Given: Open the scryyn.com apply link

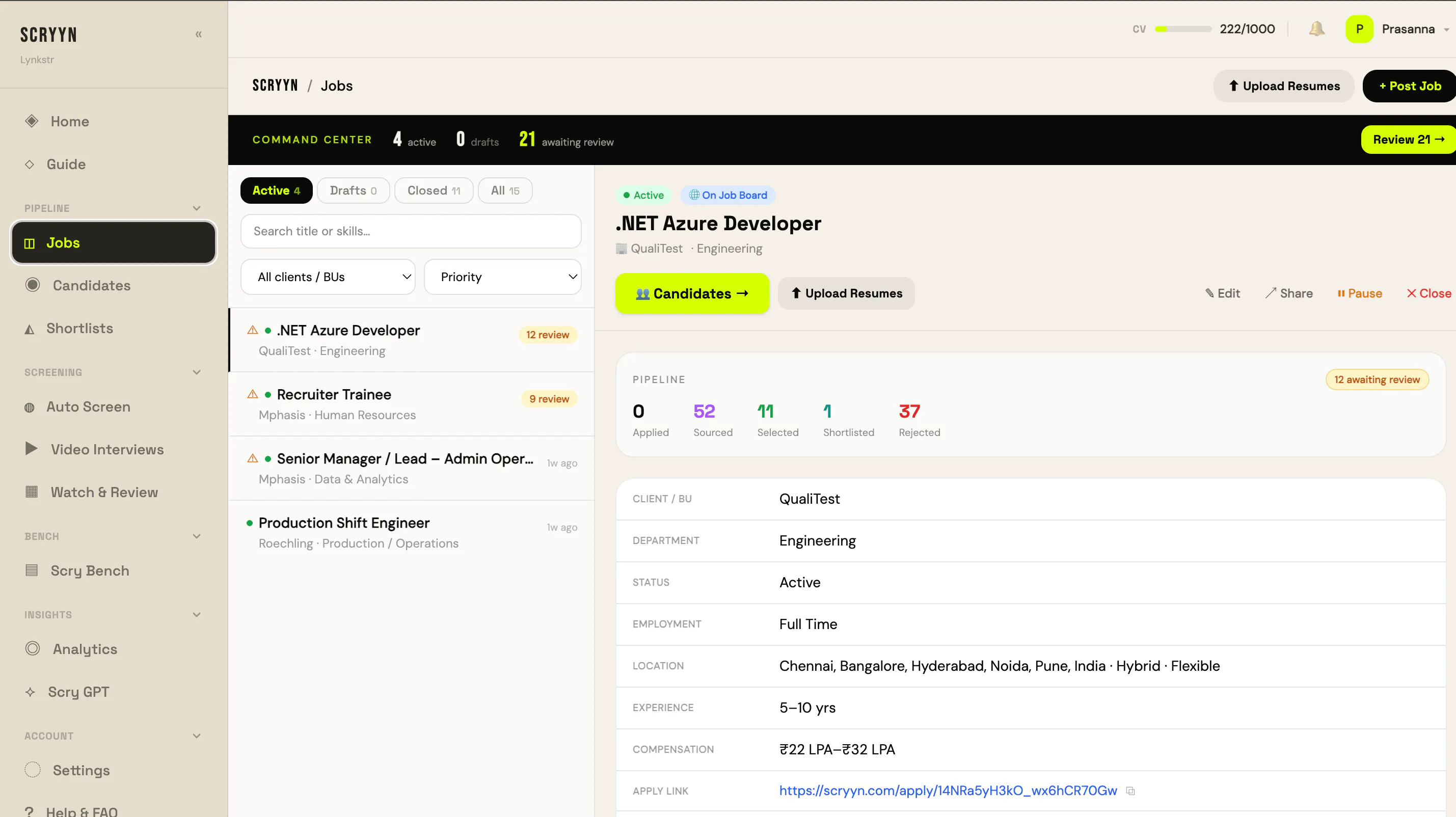Looking at the screenshot, I should [948, 791].
